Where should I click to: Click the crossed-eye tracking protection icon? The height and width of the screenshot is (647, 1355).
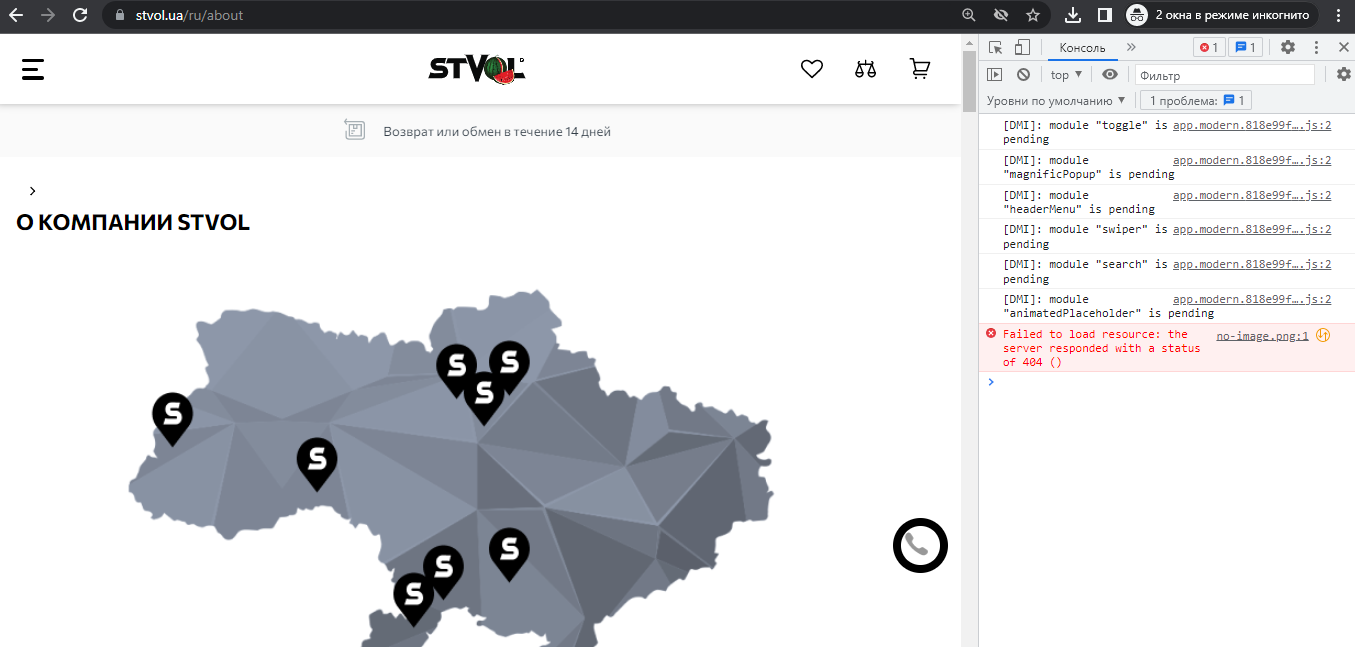click(x=1000, y=15)
